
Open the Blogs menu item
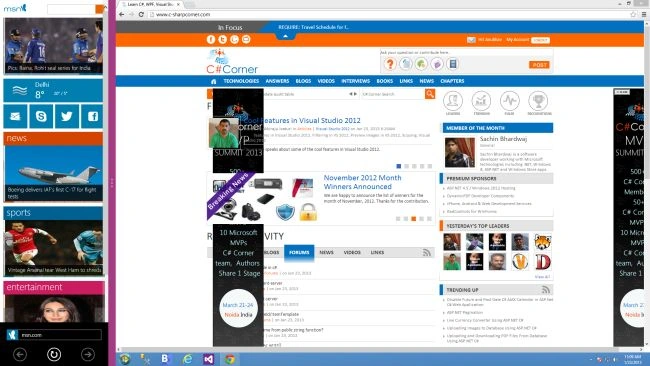point(303,81)
